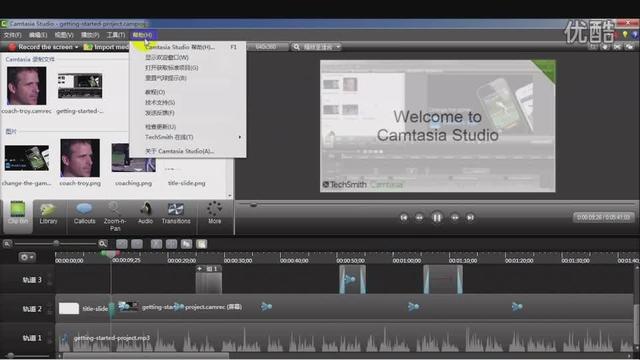Open the 640x360 editing dimensions selector
640x360 pixels.
tap(266, 47)
